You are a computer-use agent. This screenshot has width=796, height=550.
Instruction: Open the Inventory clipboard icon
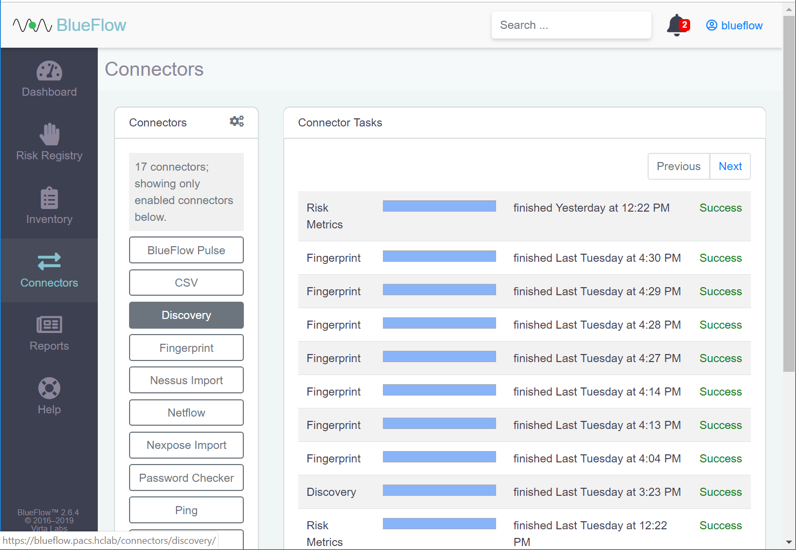(x=49, y=198)
